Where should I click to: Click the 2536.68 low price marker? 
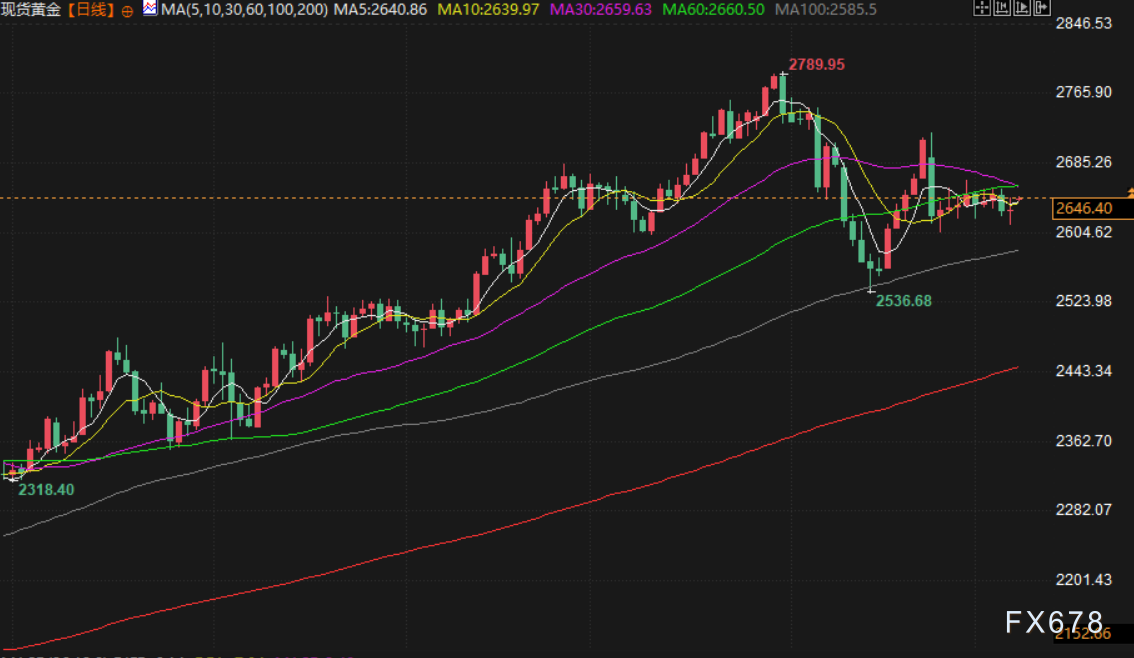(x=904, y=301)
